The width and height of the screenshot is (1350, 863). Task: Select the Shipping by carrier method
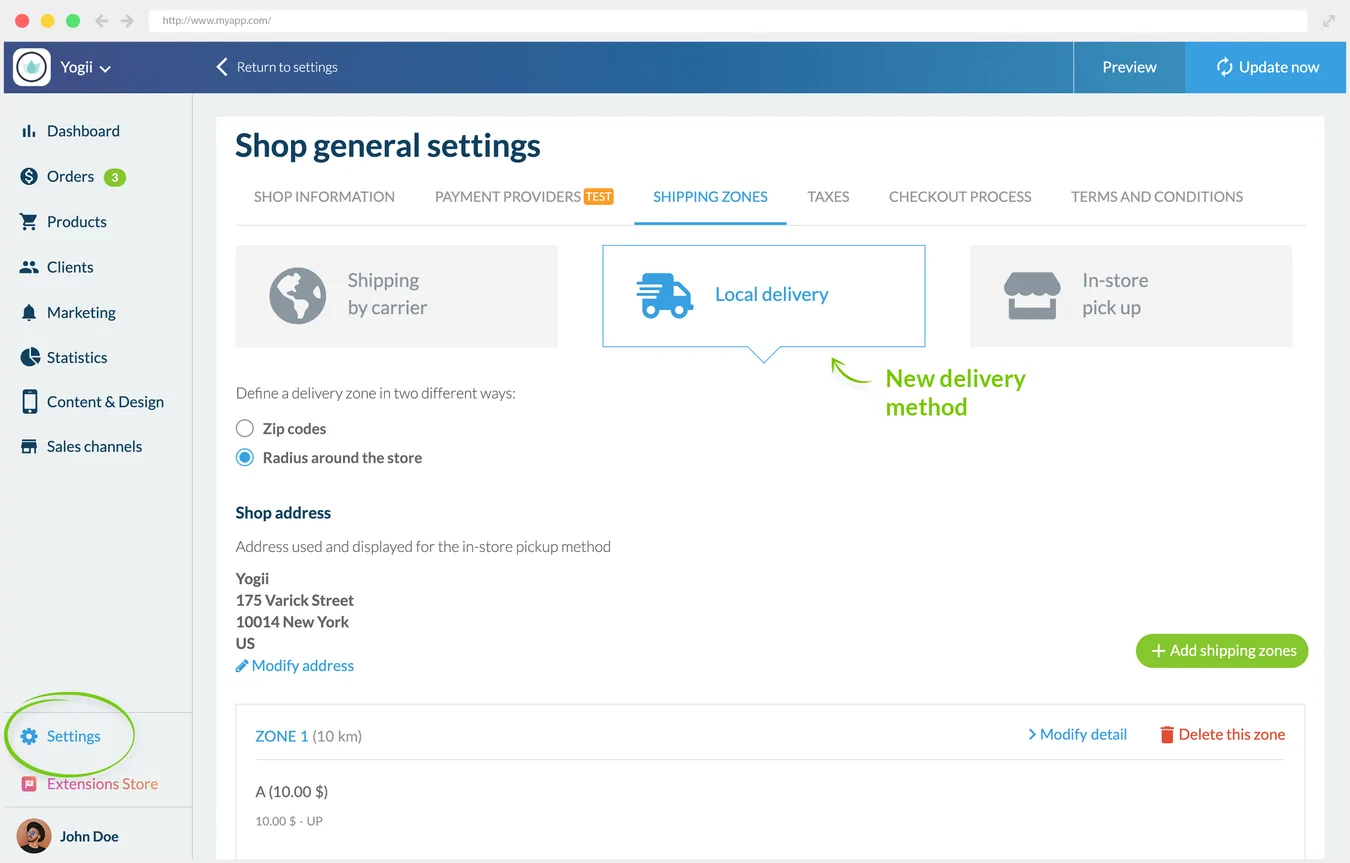click(396, 294)
